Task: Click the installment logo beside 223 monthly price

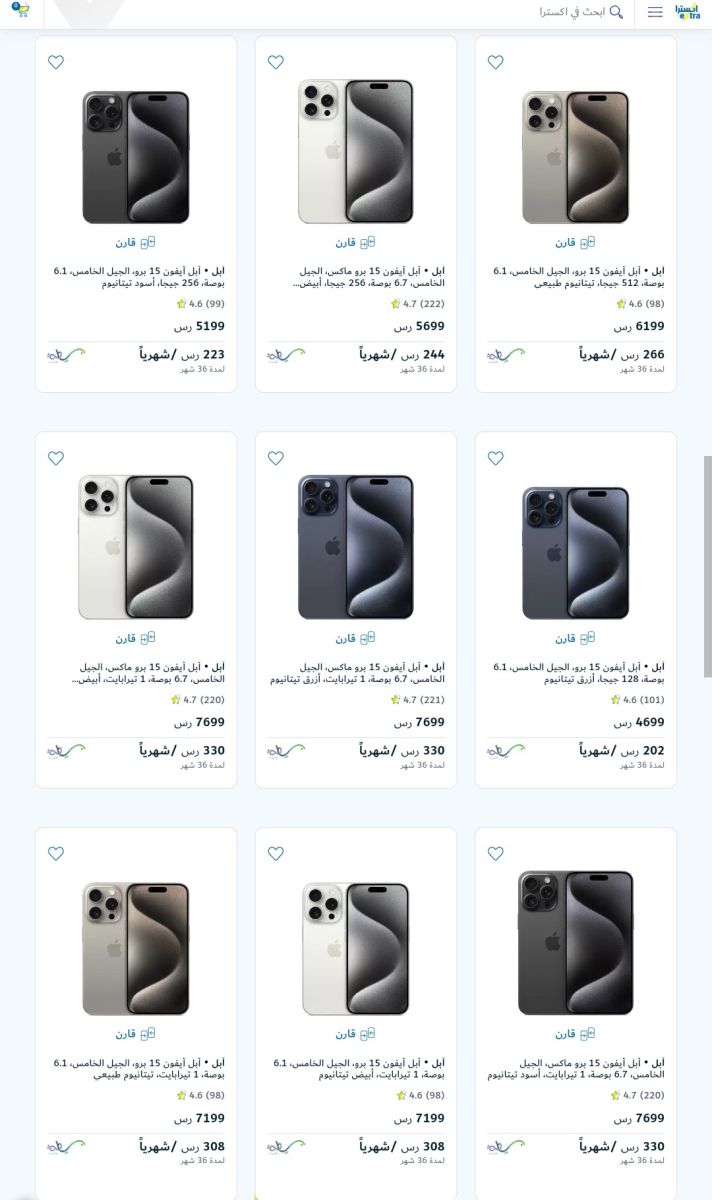Action: coord(66,354)
